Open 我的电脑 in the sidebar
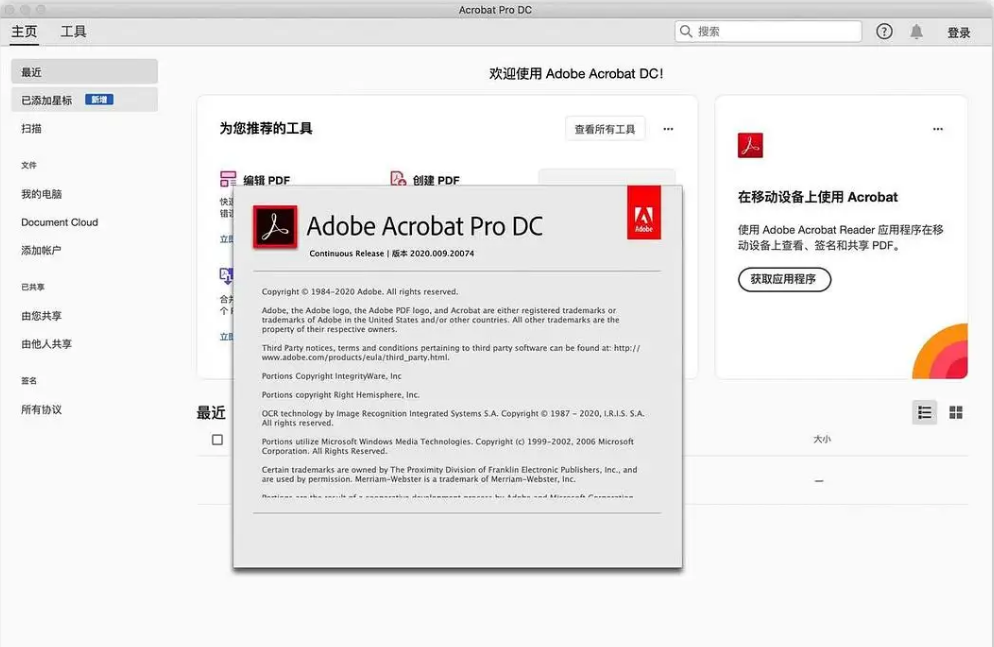The width and height of the screenshot is (994, 647). [x=42, y=194]
